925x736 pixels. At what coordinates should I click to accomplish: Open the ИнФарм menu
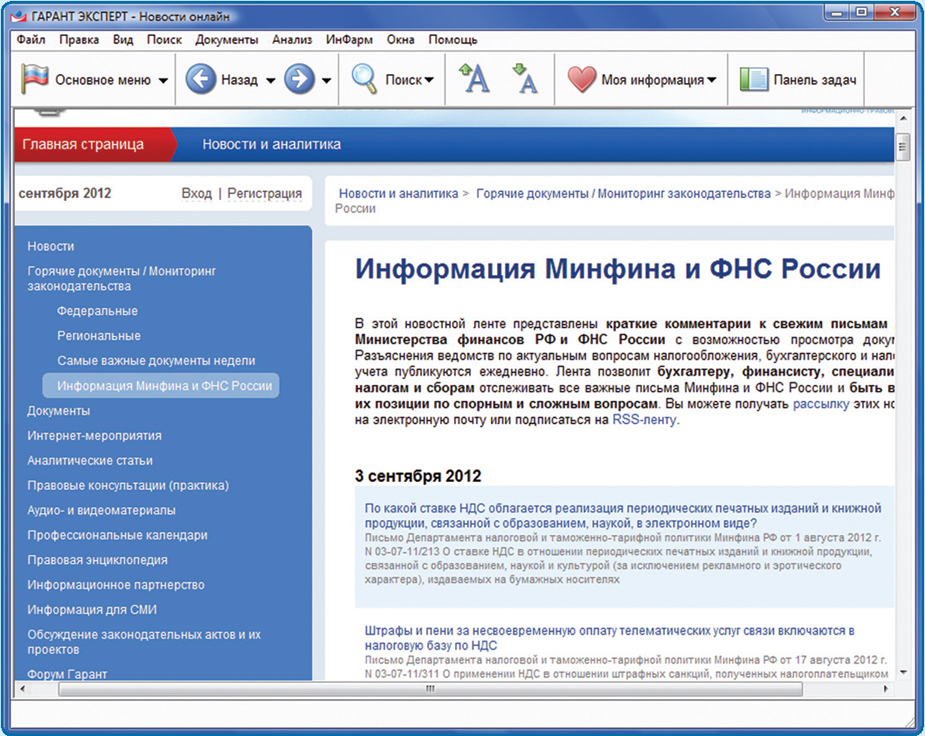348,40
